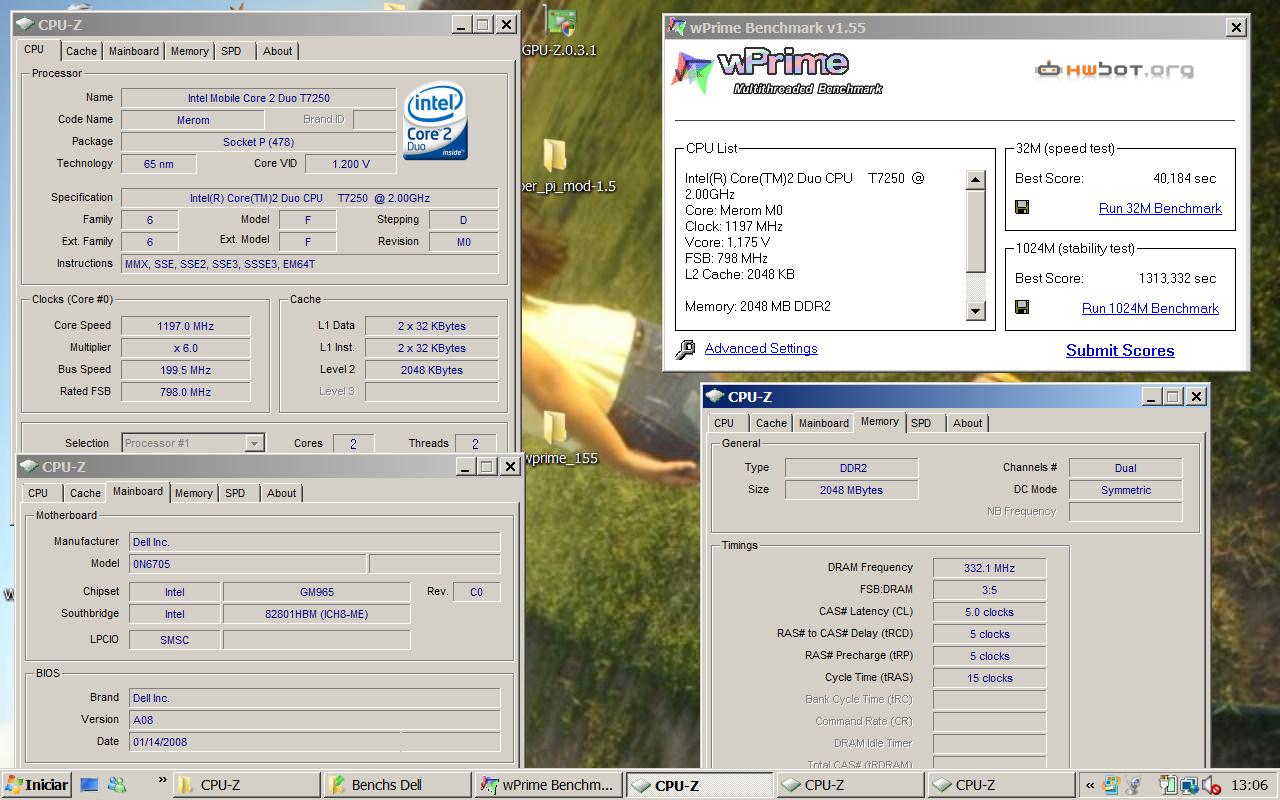
Task: Click the wrench icon beside Advanced Settings
Action: (x=686, y=349)
